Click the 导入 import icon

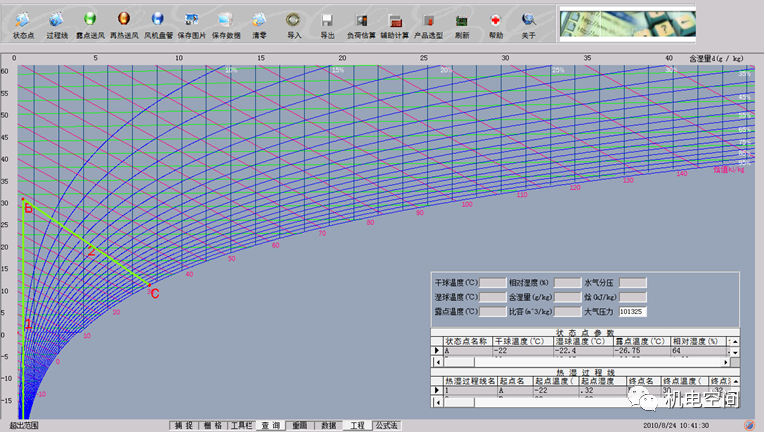tap(293, 20)
